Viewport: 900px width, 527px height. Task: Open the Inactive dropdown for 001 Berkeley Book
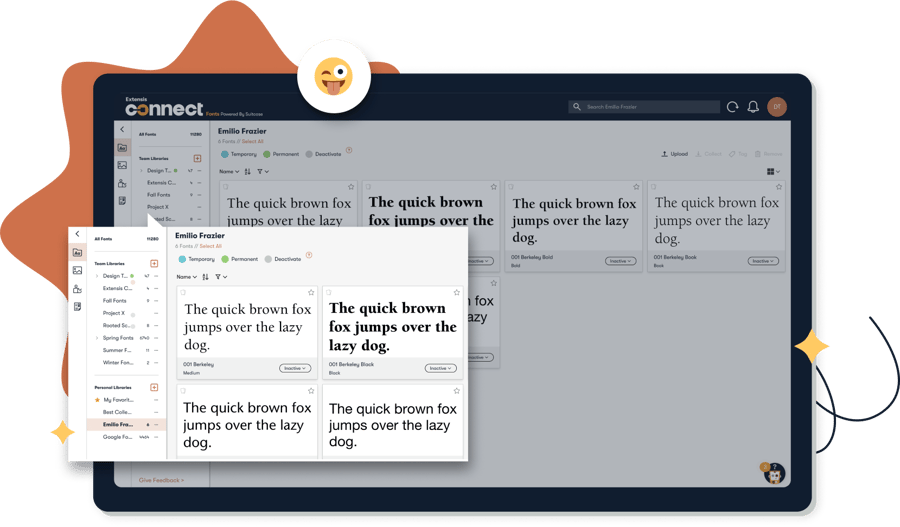click(x=763, y=261)
